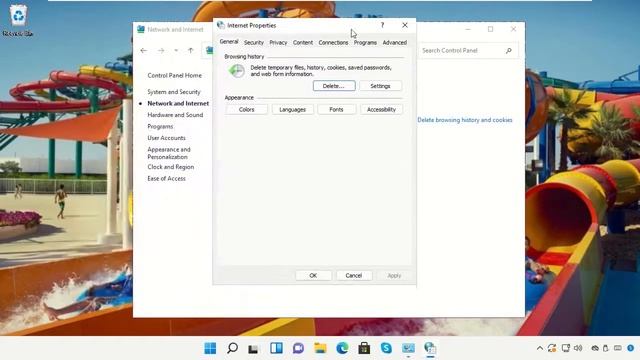Image resolution: width=640 pixels, height=360 pixels.
Task: Maximize the Network and Internet window
Action: tap(491, 29)
